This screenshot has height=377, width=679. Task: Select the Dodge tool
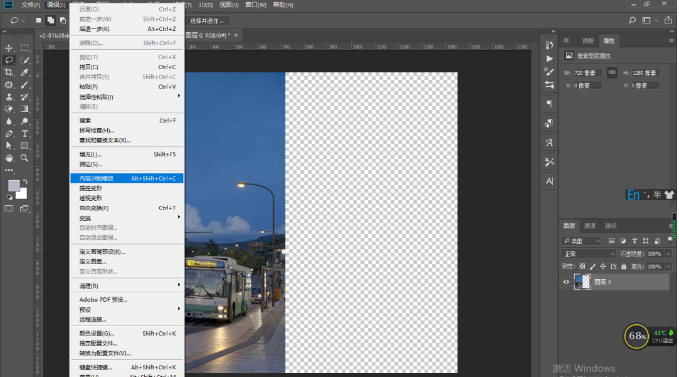pyautogui.click(x=25, y=122)
